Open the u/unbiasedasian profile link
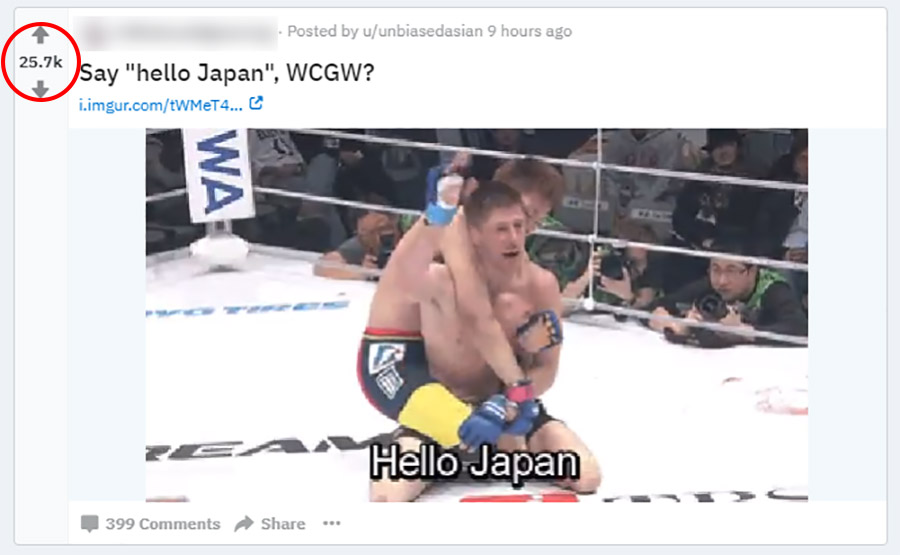900x555 pixels. (422, 31)
